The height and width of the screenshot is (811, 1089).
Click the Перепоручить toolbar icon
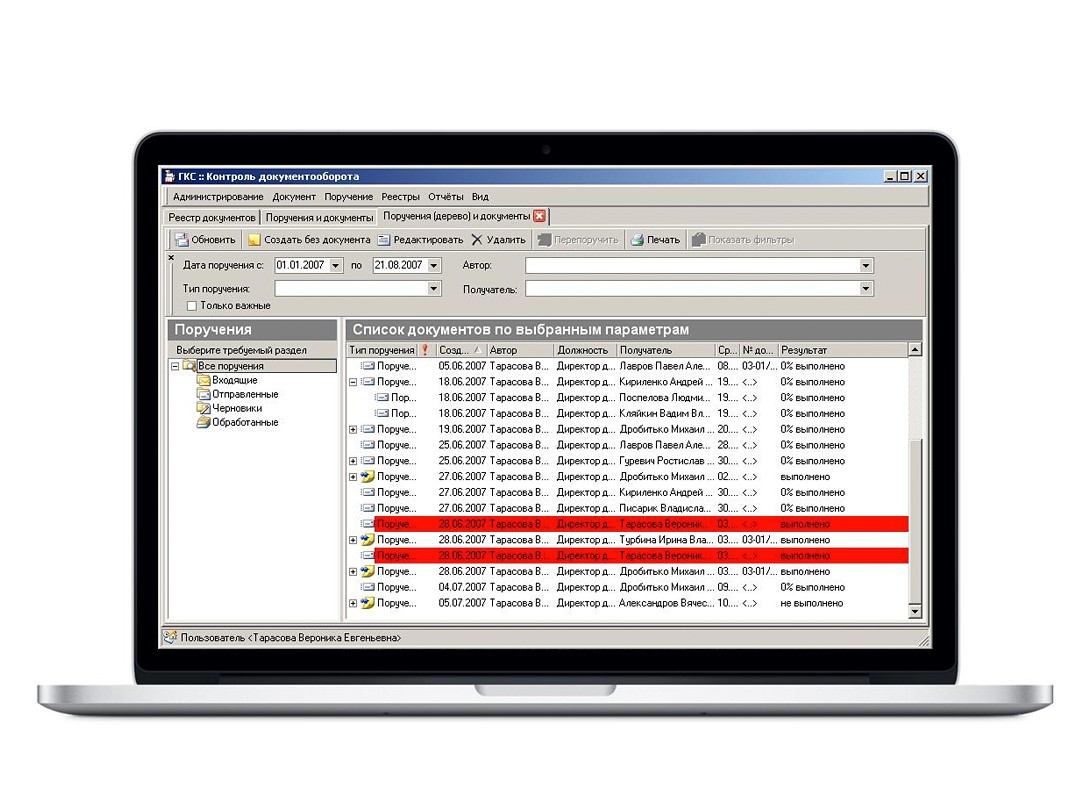click(544, 240)
